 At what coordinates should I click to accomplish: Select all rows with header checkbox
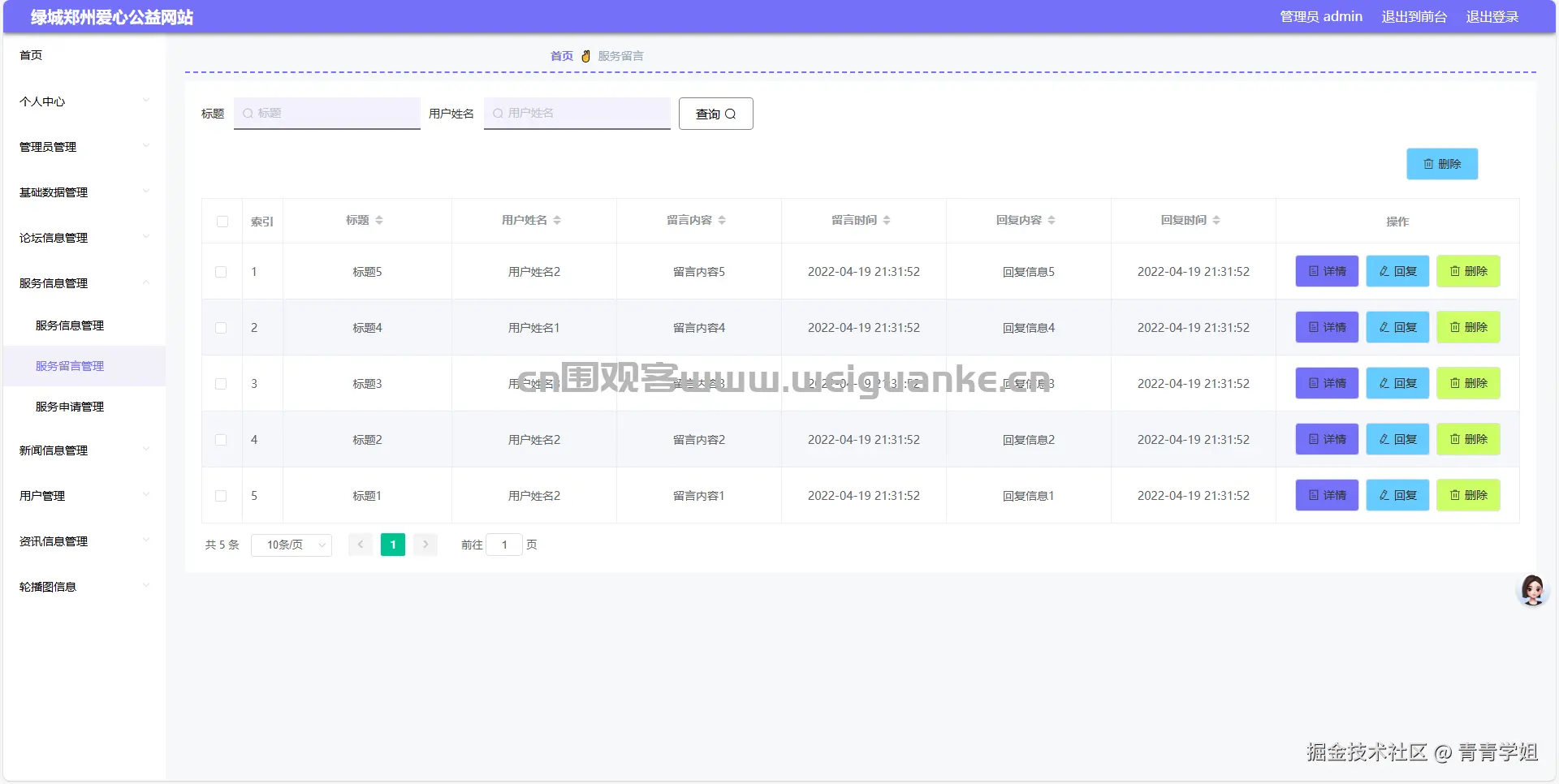click(222, 222)
